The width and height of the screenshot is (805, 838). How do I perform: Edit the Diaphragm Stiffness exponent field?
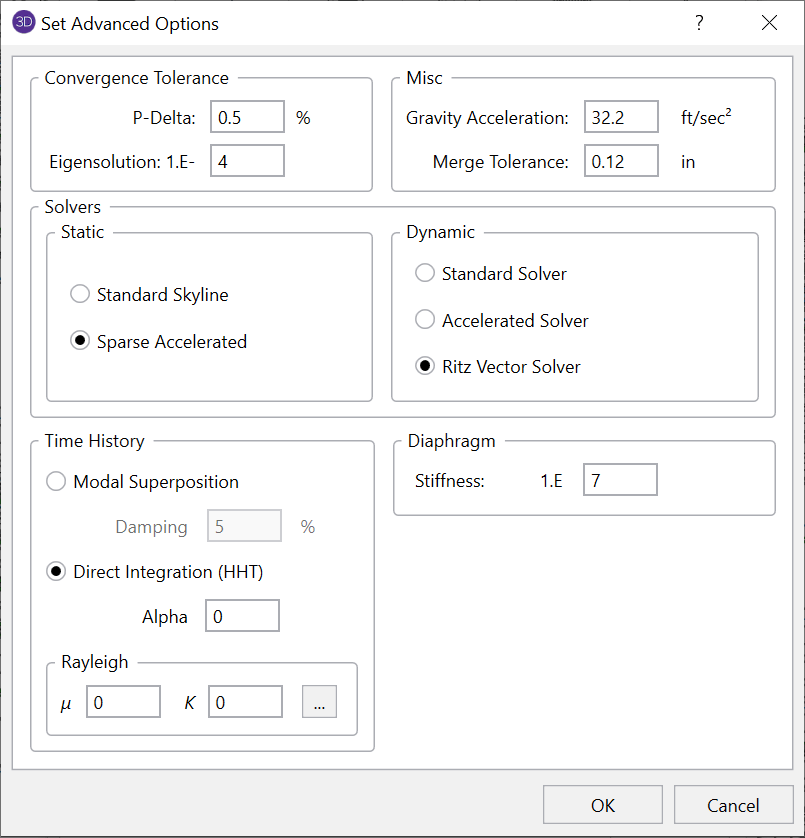(x=620, y=481)
